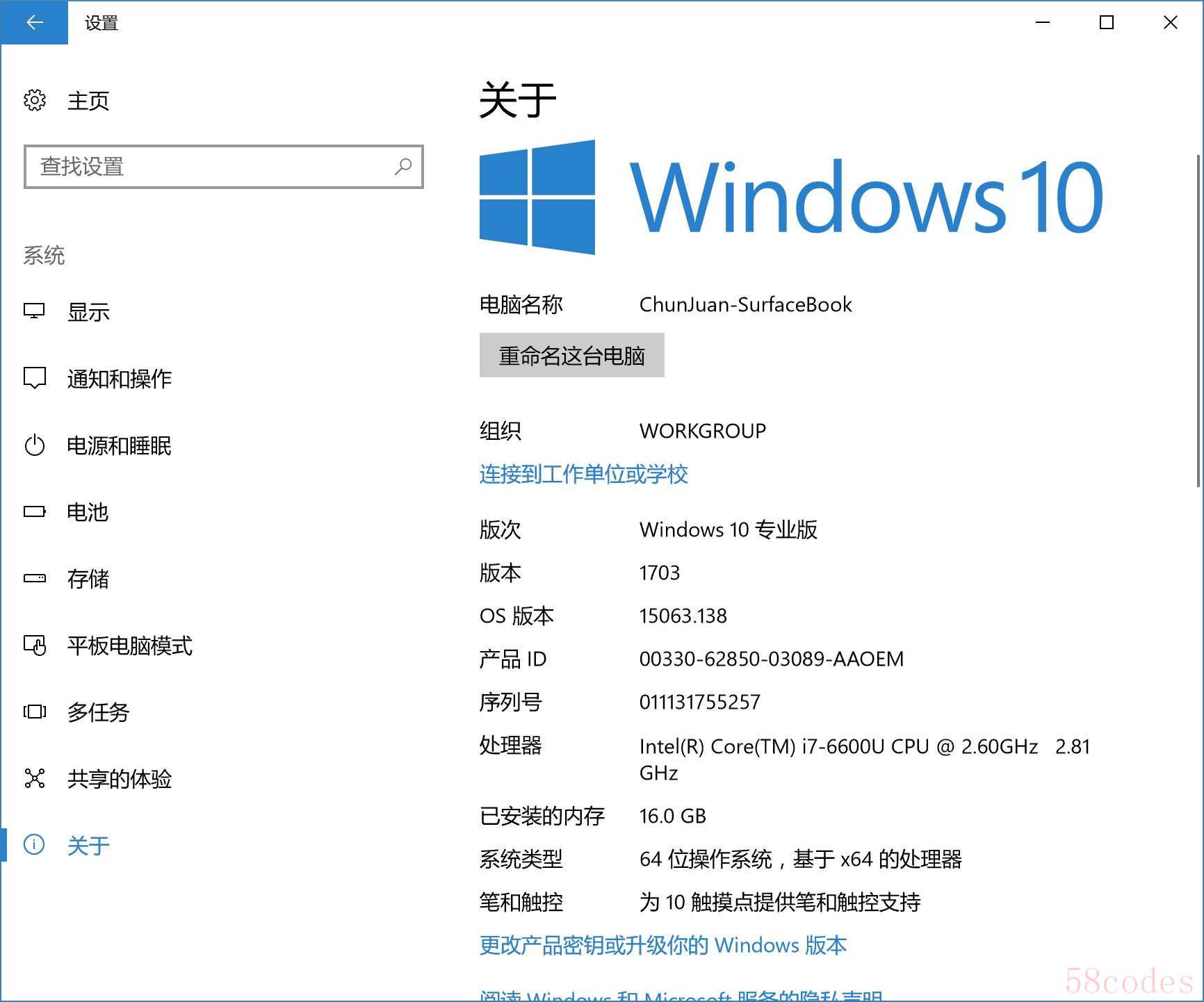Image resolution: width=1204 pixels, height=1002 pixels.
Task: Click the 重命名这台电脑 button
Action: point(572,355)
